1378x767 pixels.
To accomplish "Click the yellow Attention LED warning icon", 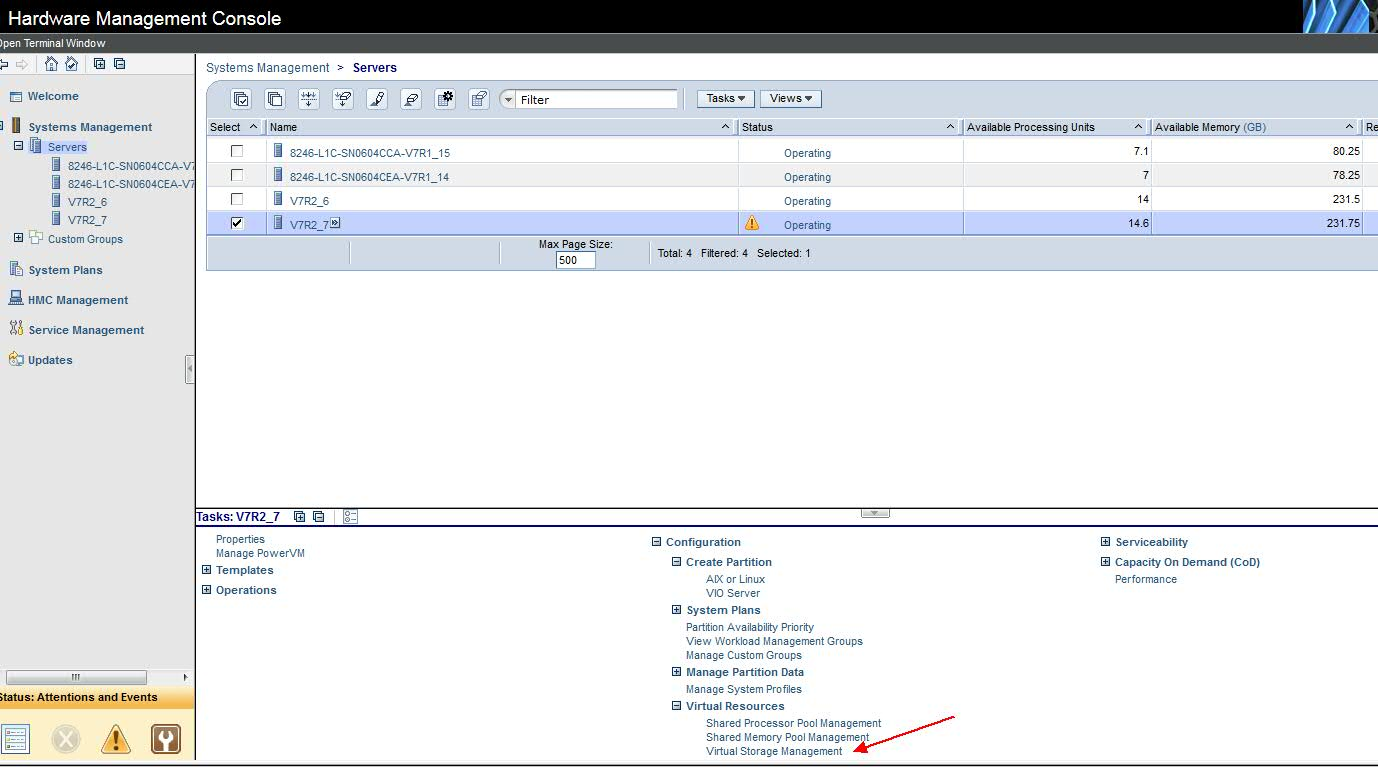I will point(116,740).
